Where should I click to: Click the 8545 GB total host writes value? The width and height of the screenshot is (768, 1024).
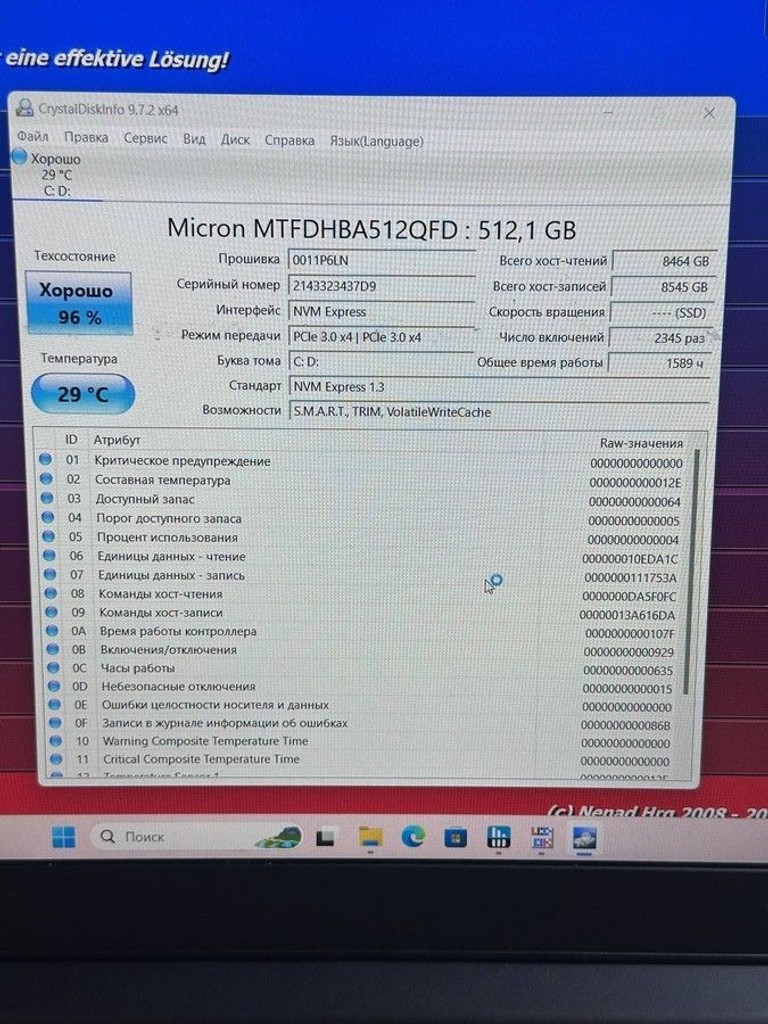(662, 287)
